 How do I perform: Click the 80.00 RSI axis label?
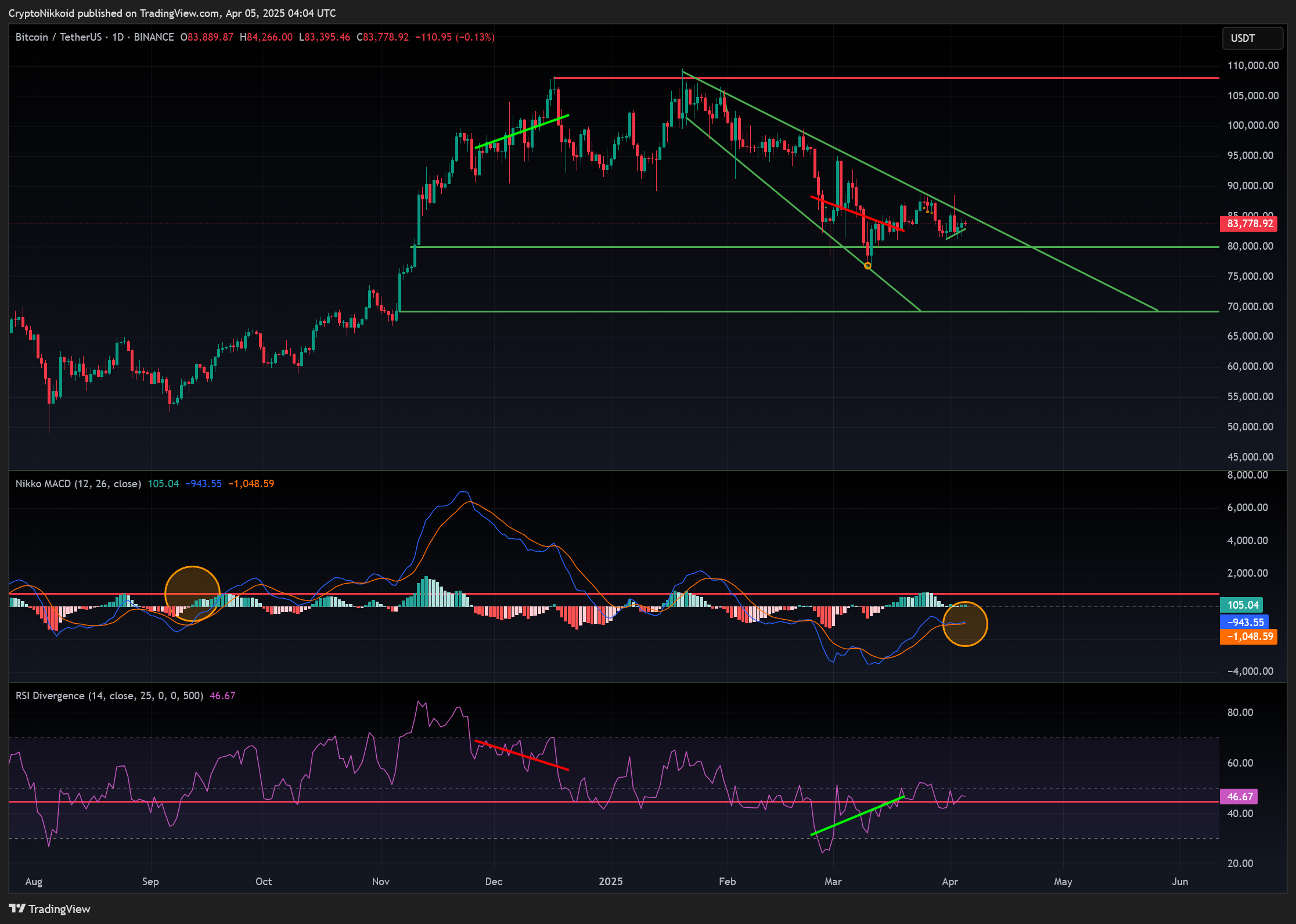1240,713
